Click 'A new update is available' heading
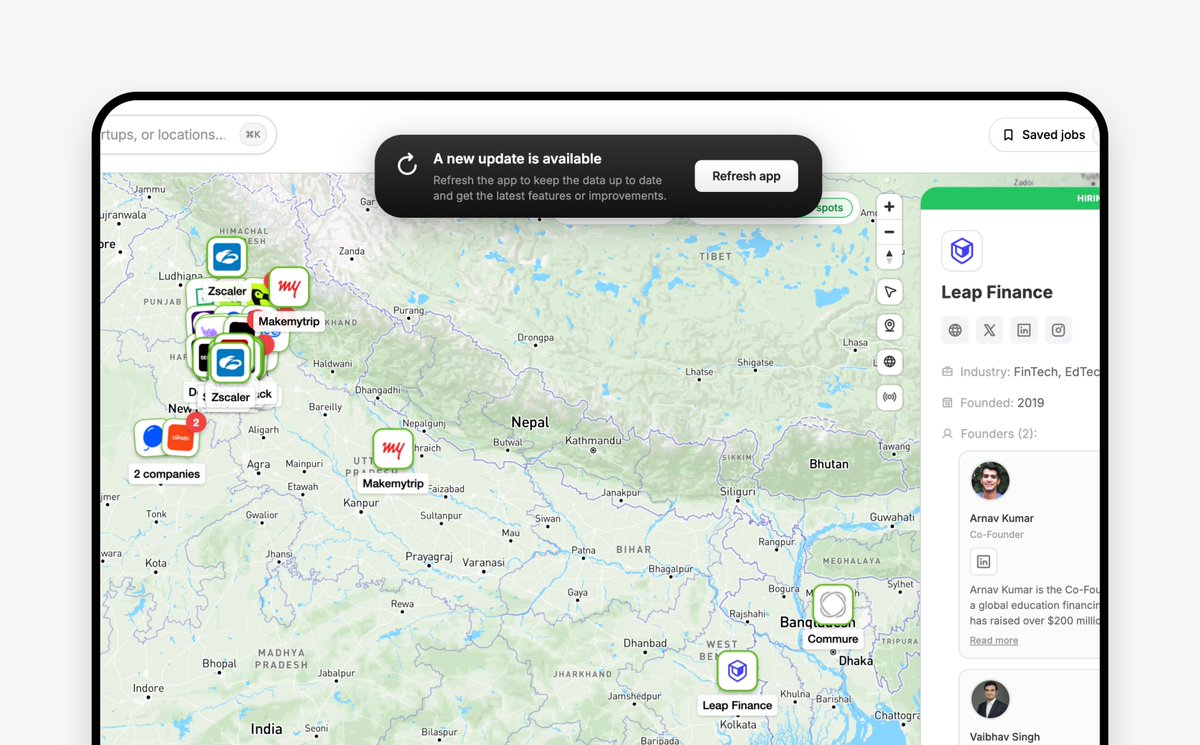The height and width of the screenshot is (745, 1200). coord(517,158)
